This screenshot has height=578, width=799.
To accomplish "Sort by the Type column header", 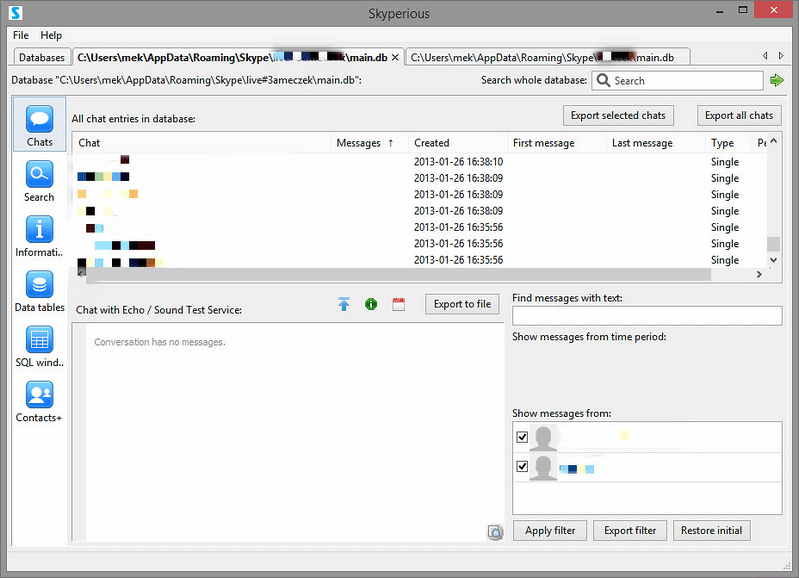I will [x=728, y=143].
